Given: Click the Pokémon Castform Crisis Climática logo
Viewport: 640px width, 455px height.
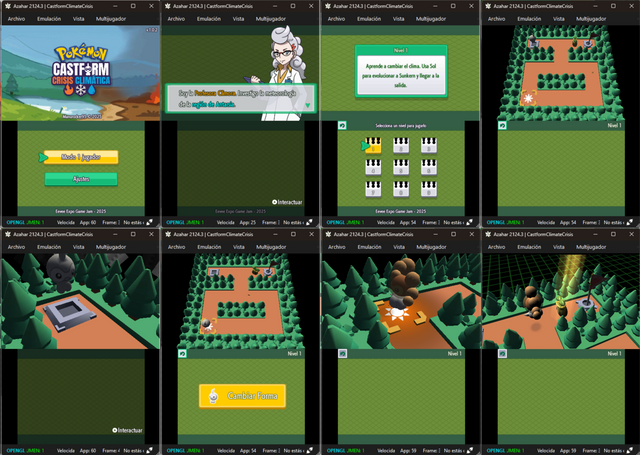Looking at the screenshot, I should tap(81, 69).
